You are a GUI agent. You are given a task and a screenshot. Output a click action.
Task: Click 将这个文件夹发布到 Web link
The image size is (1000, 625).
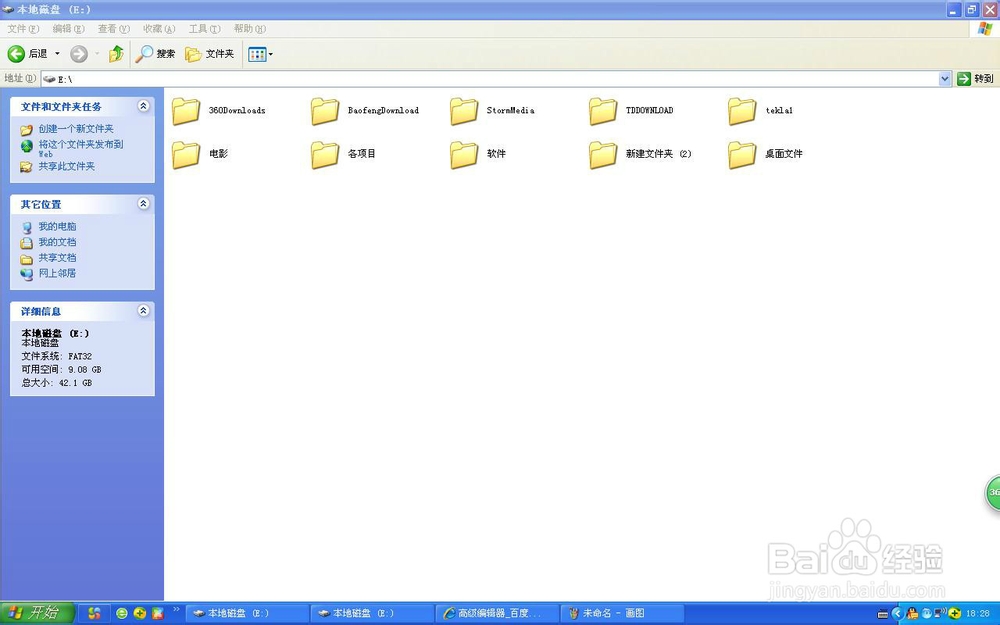[80, 148]
